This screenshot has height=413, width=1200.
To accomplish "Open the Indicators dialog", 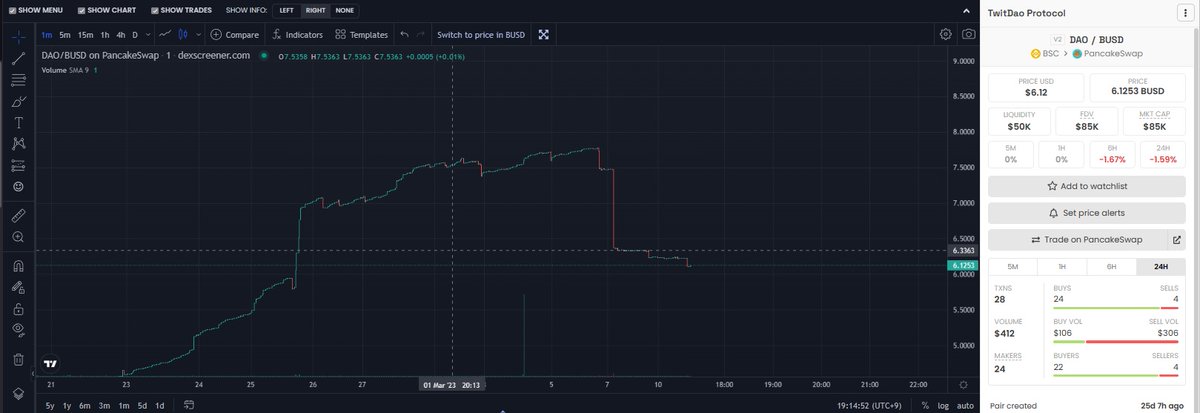I will point(298,34).
